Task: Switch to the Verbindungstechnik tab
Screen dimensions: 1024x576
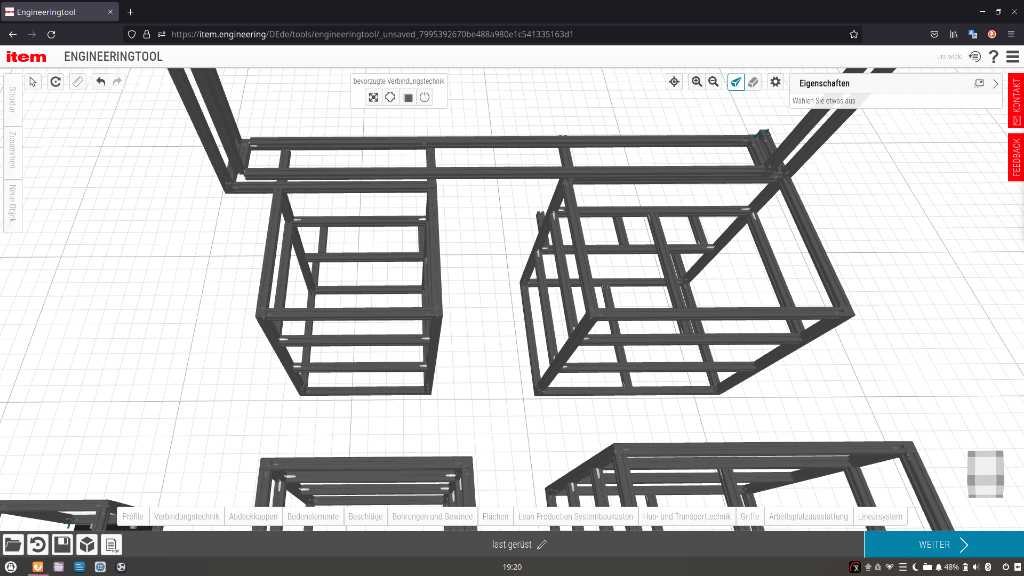Action: tap(187, 517)
